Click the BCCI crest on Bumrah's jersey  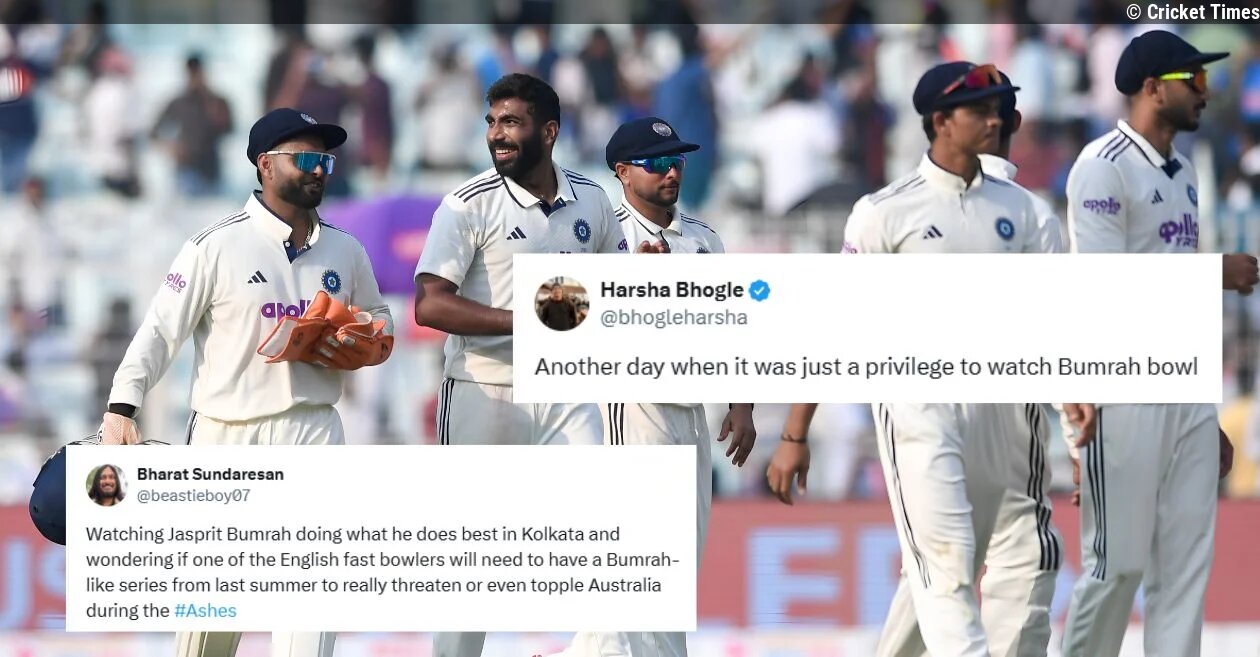(582, 230)
